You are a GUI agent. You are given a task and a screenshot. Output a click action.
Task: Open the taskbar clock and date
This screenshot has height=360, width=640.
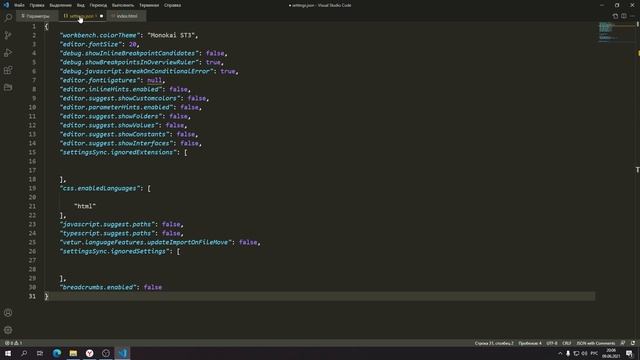click(x=611, y=353)
